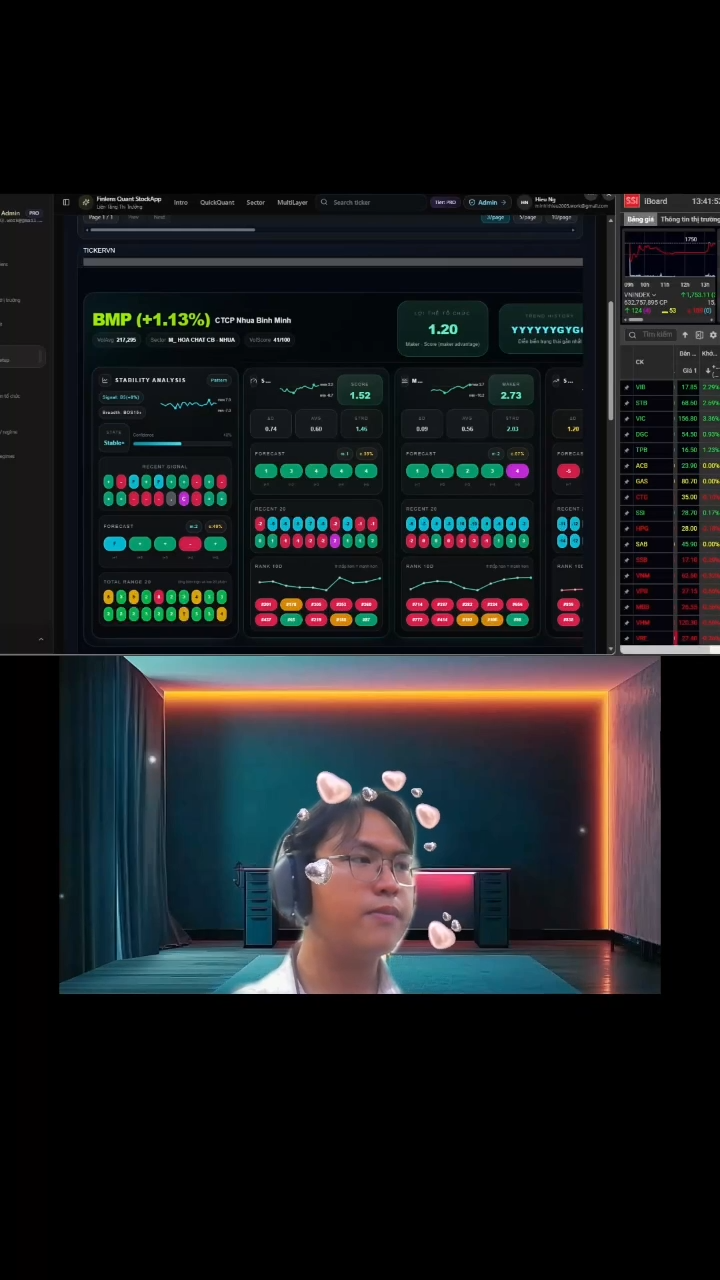Click the MAKER 2.73 box
The image size is (720, 1280).
coord(511,391)
